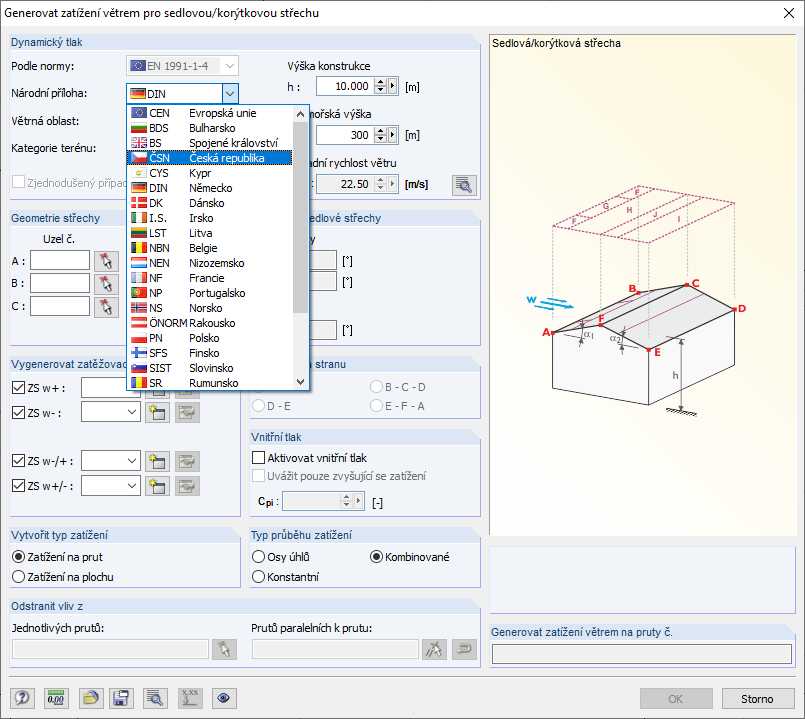Image resolution: width=805 pixels, height=719 pixels.
Task: Choose BDS Bulharsko from list
Action: (x=209, y=128)
